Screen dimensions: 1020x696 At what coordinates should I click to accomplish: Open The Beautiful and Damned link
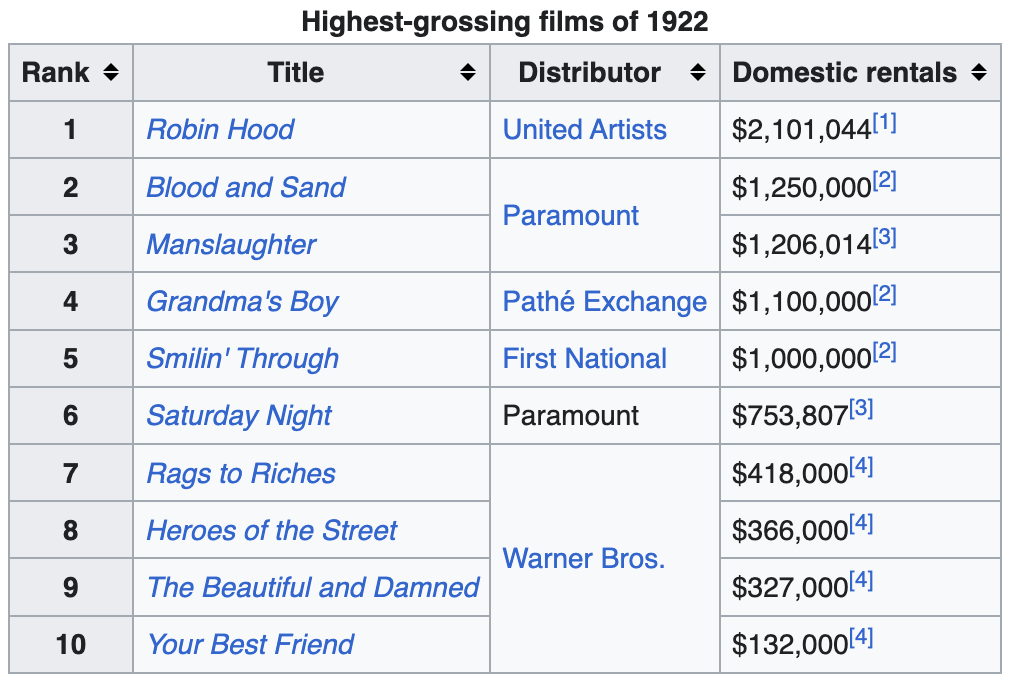coord(313,587)
